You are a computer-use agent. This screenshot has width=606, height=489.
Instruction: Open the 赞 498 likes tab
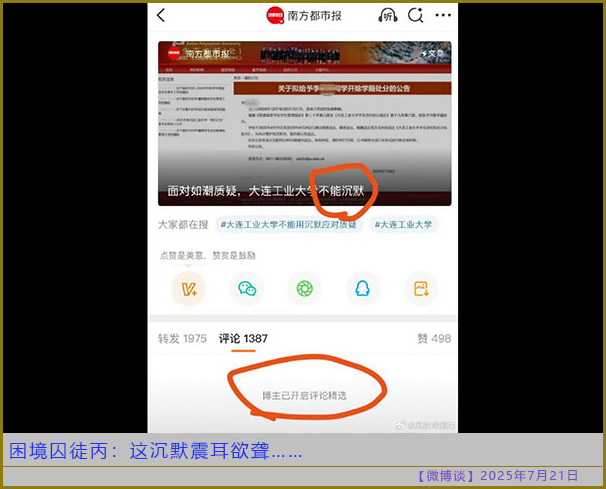click(x=433, y=339)
